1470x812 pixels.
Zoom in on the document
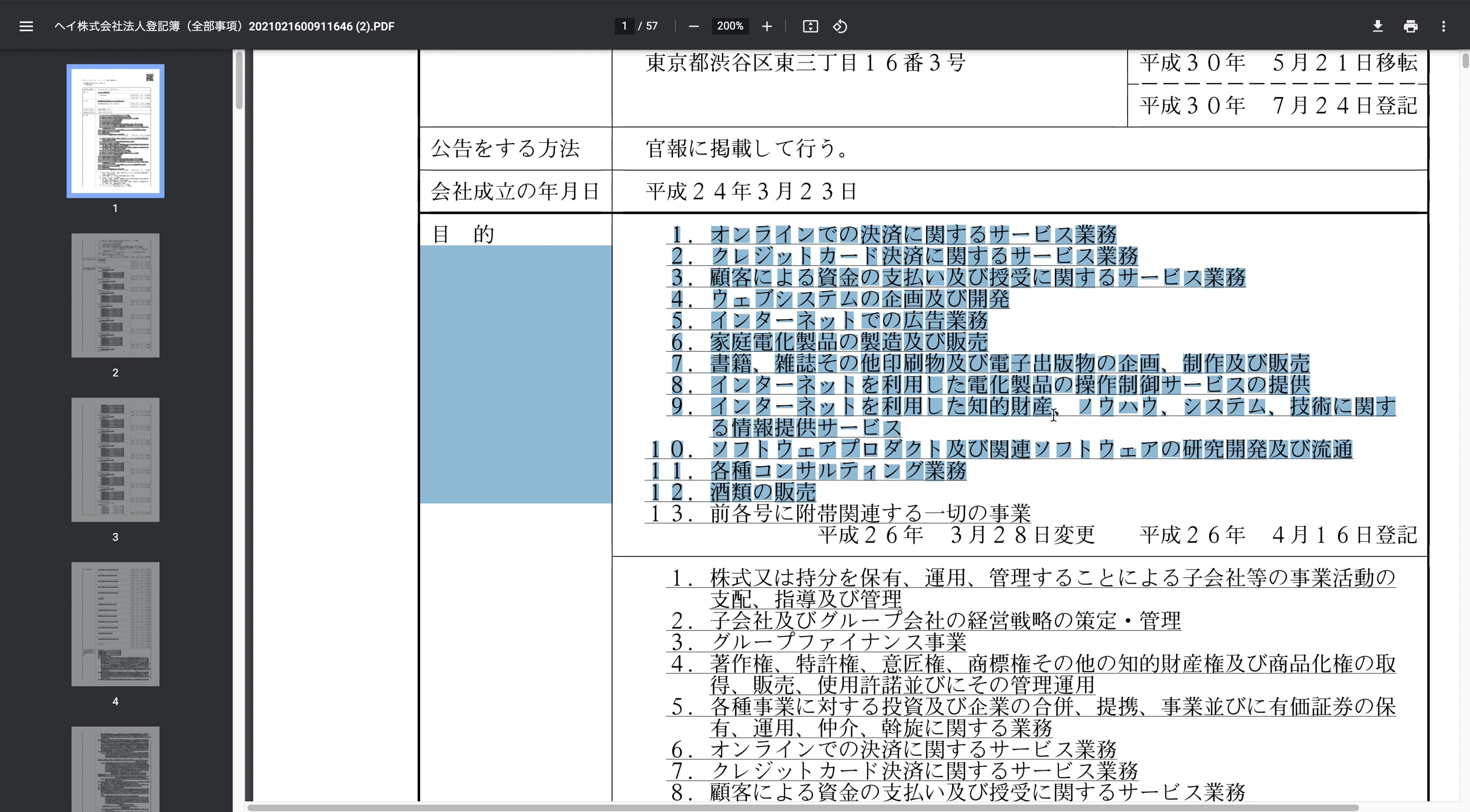click(767, 27)
